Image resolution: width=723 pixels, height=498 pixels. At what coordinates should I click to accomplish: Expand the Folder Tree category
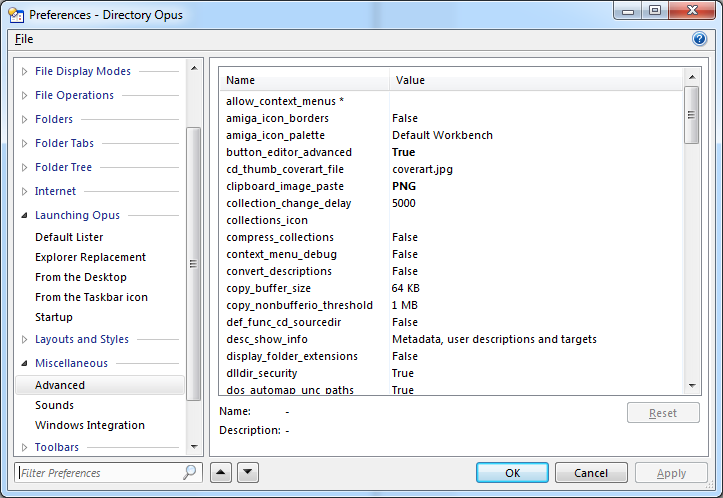coord(24,167)
